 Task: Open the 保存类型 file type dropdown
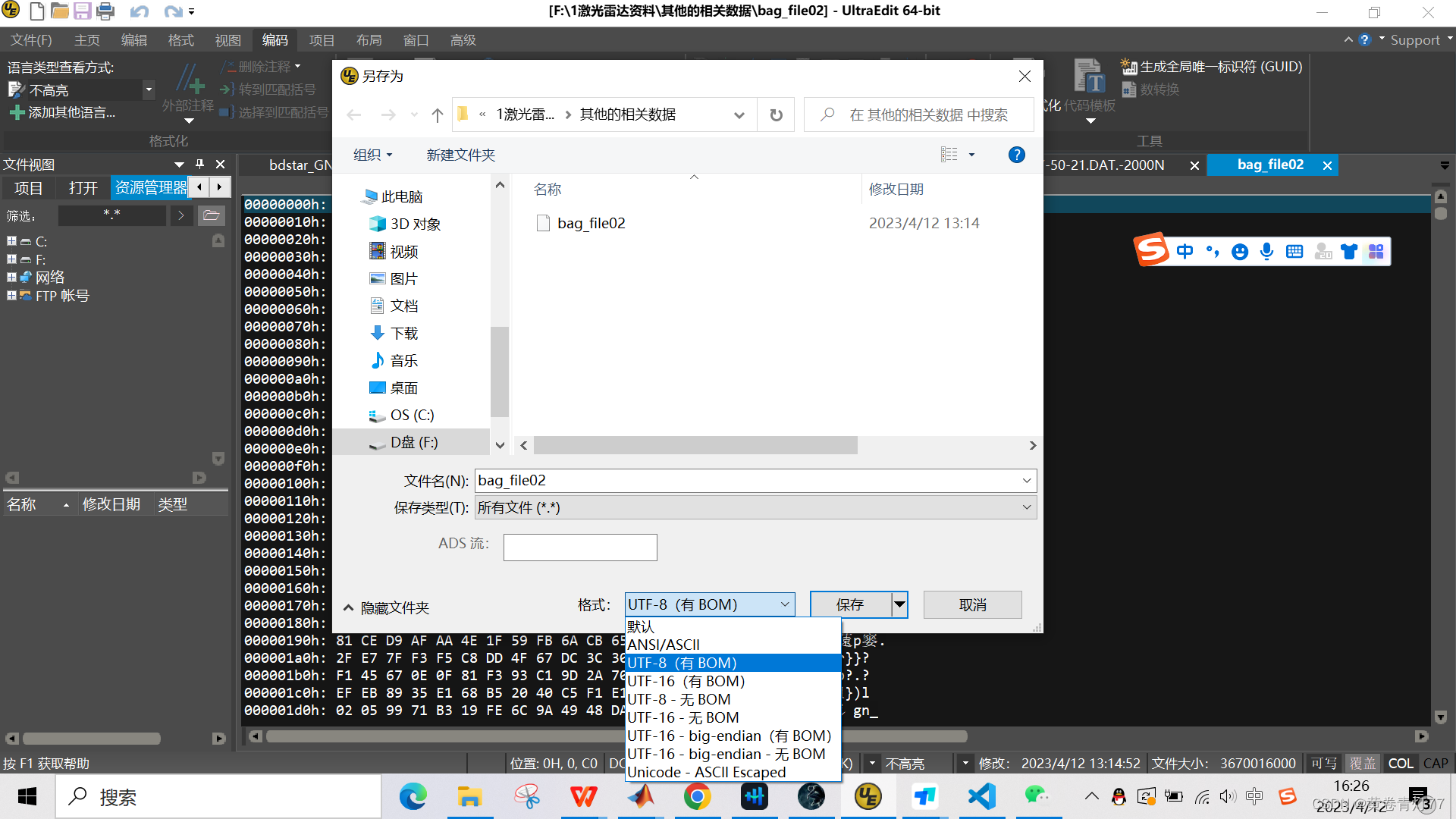tap(1027, 507)
